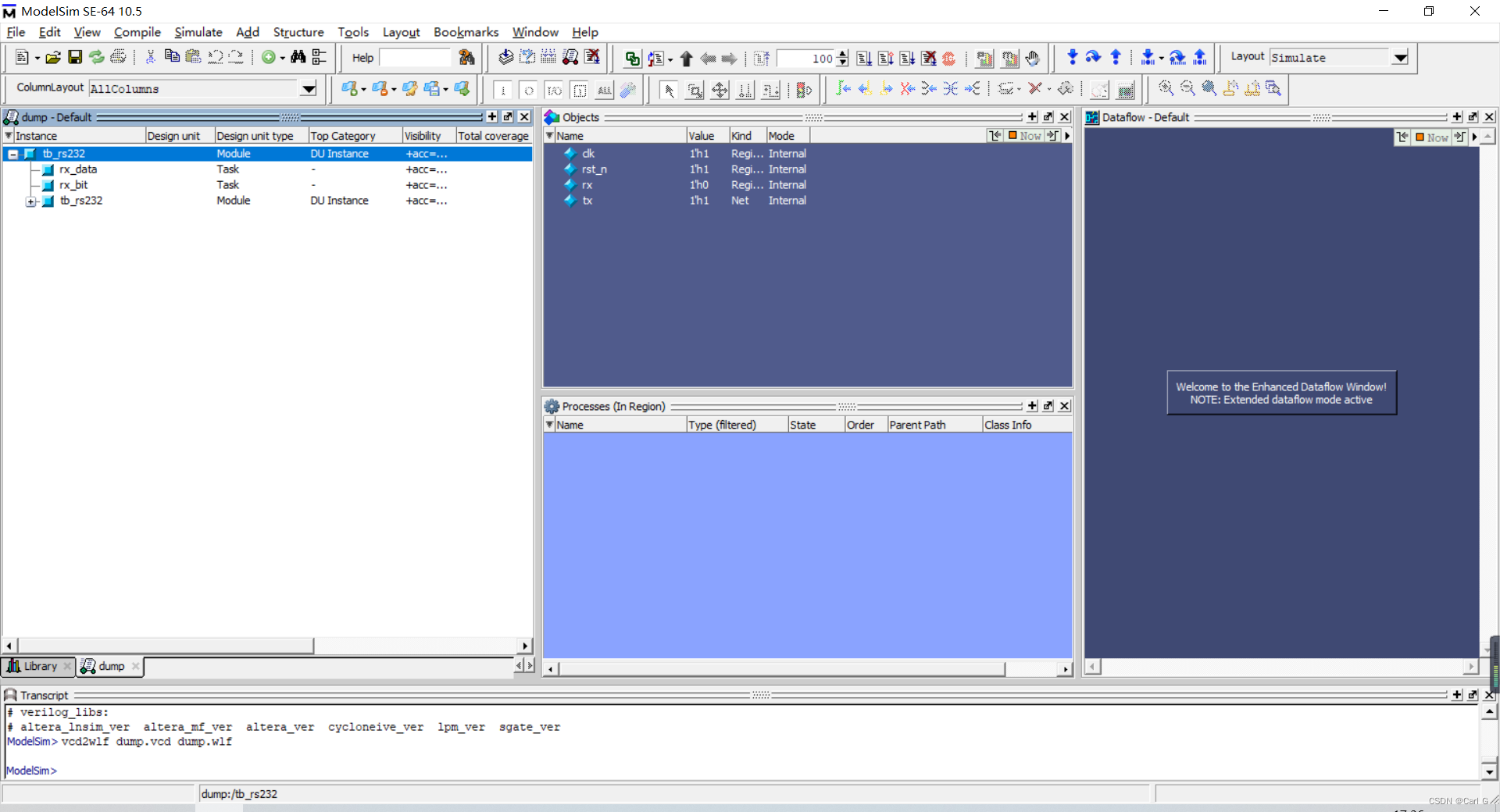Click the Save toolbar icon

pos(74,57)
